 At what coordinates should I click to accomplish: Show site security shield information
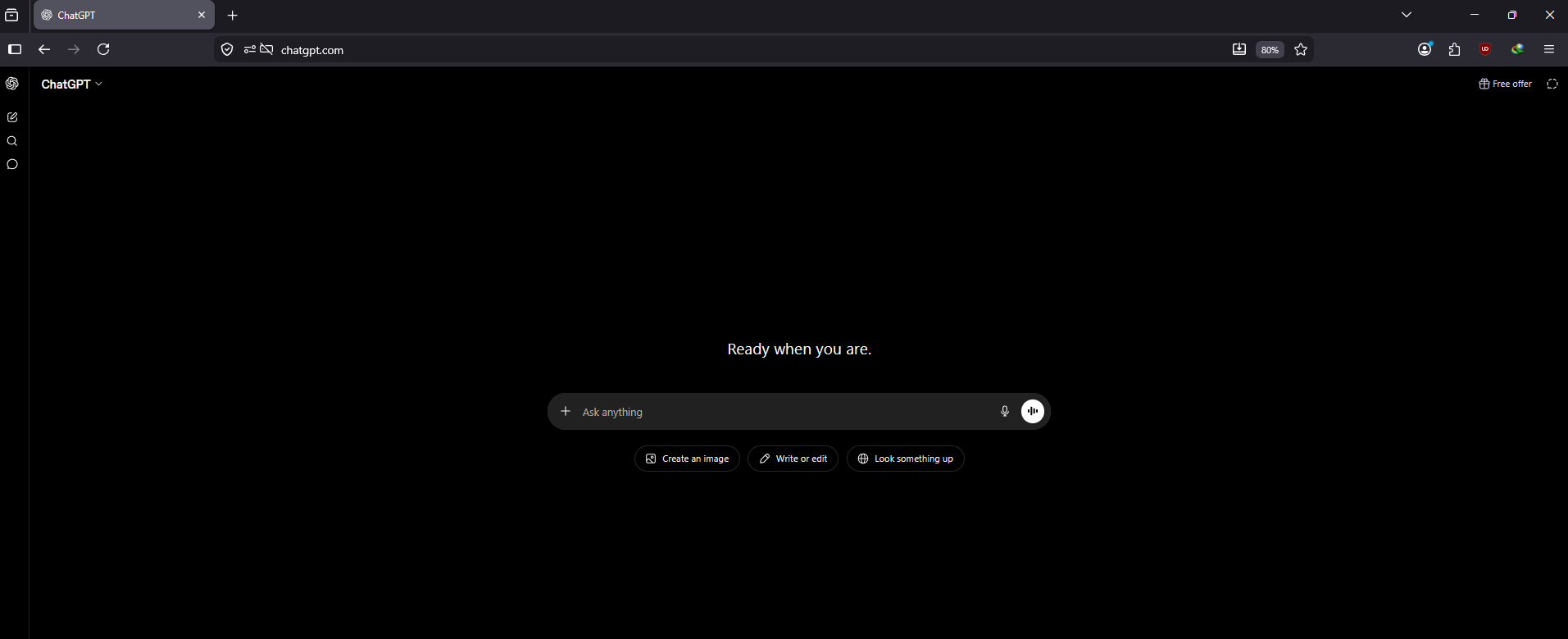[228, 49]
